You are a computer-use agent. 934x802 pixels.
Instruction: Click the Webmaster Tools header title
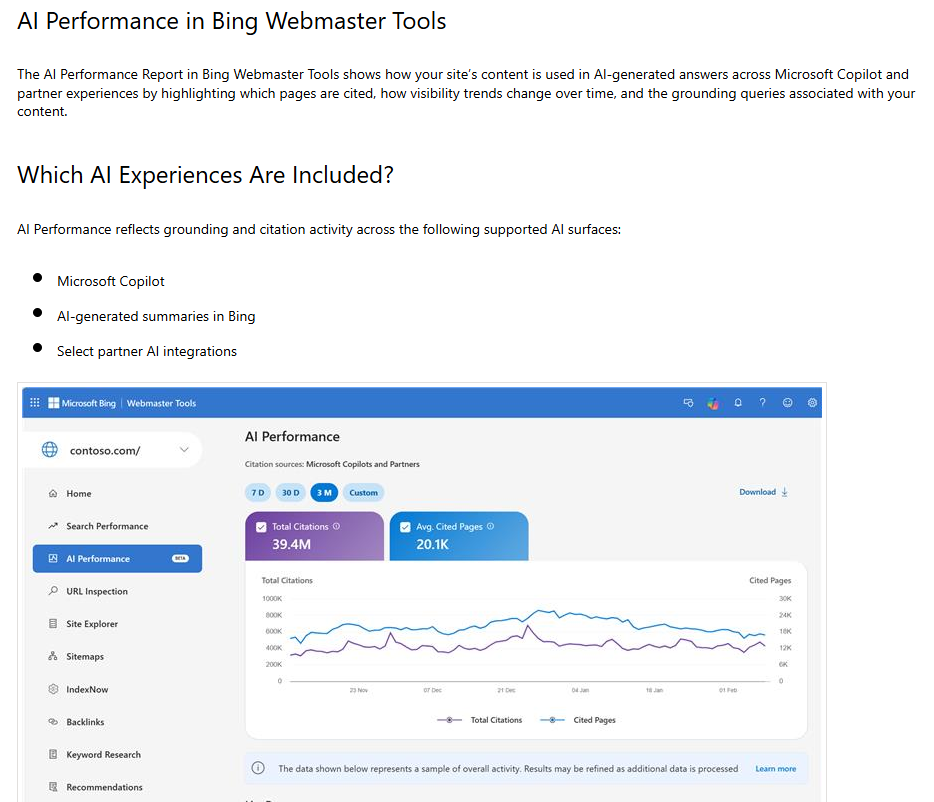(x=161, y=403)
